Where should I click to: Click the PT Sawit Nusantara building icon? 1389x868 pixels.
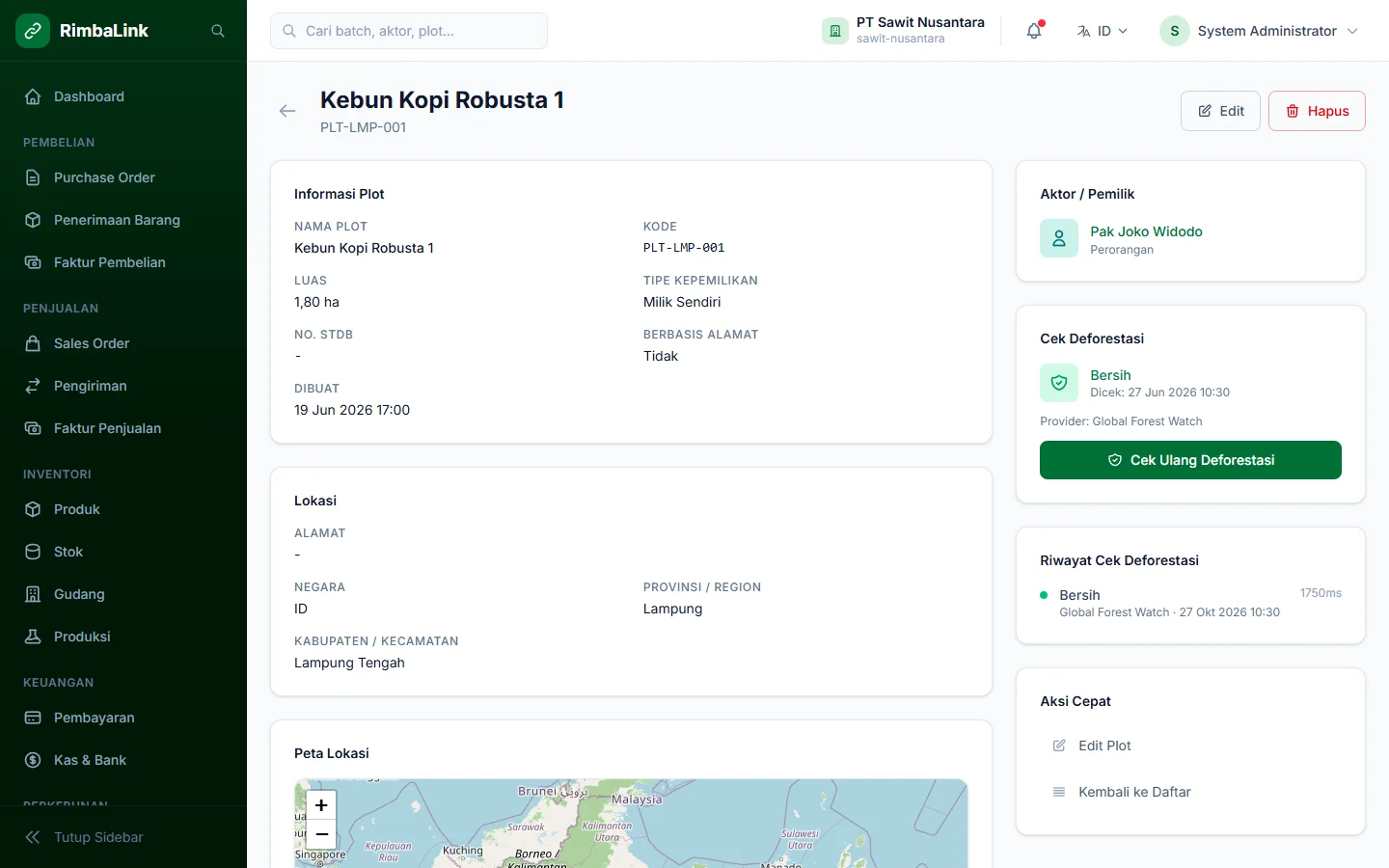coord(835,31)
